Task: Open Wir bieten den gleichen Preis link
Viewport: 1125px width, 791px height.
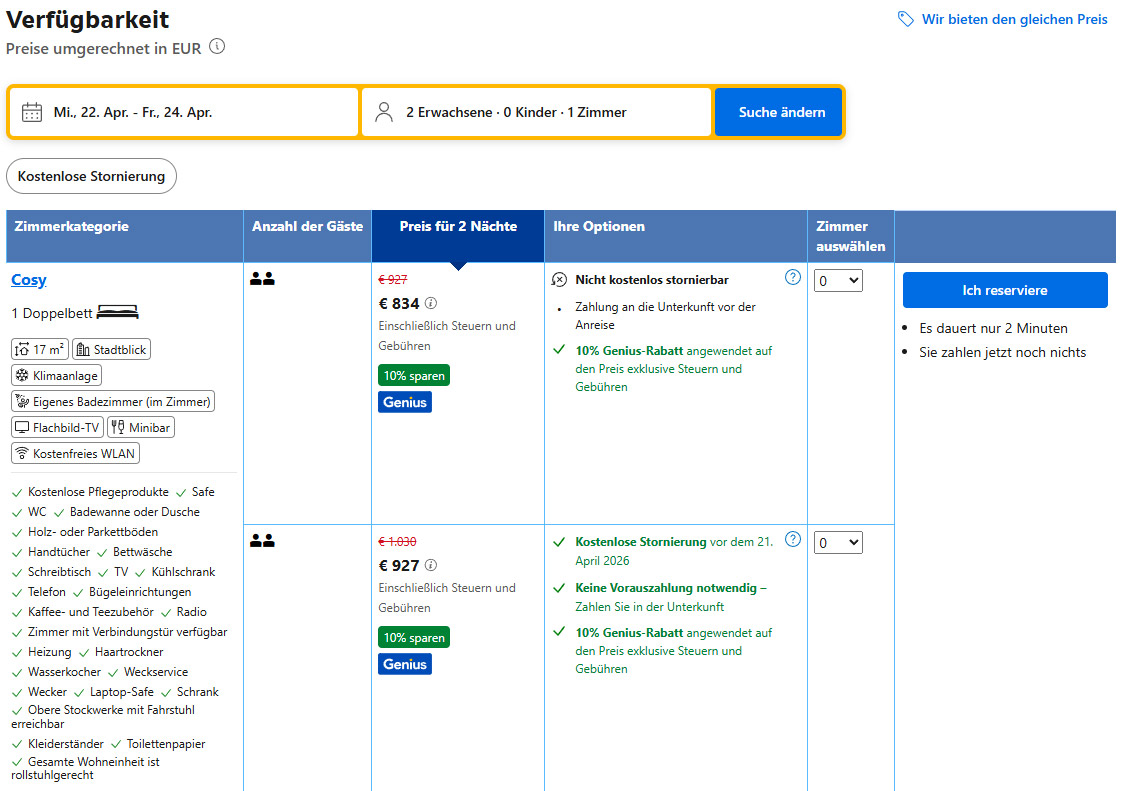Action: [1014, 19]
